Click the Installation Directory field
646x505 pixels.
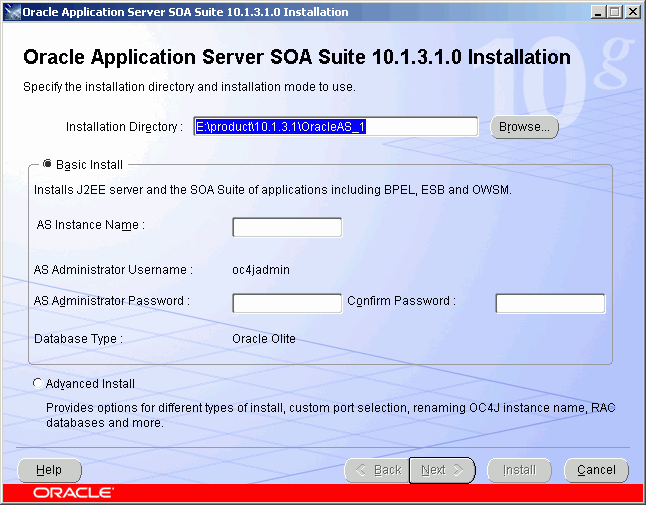point(336,126)
